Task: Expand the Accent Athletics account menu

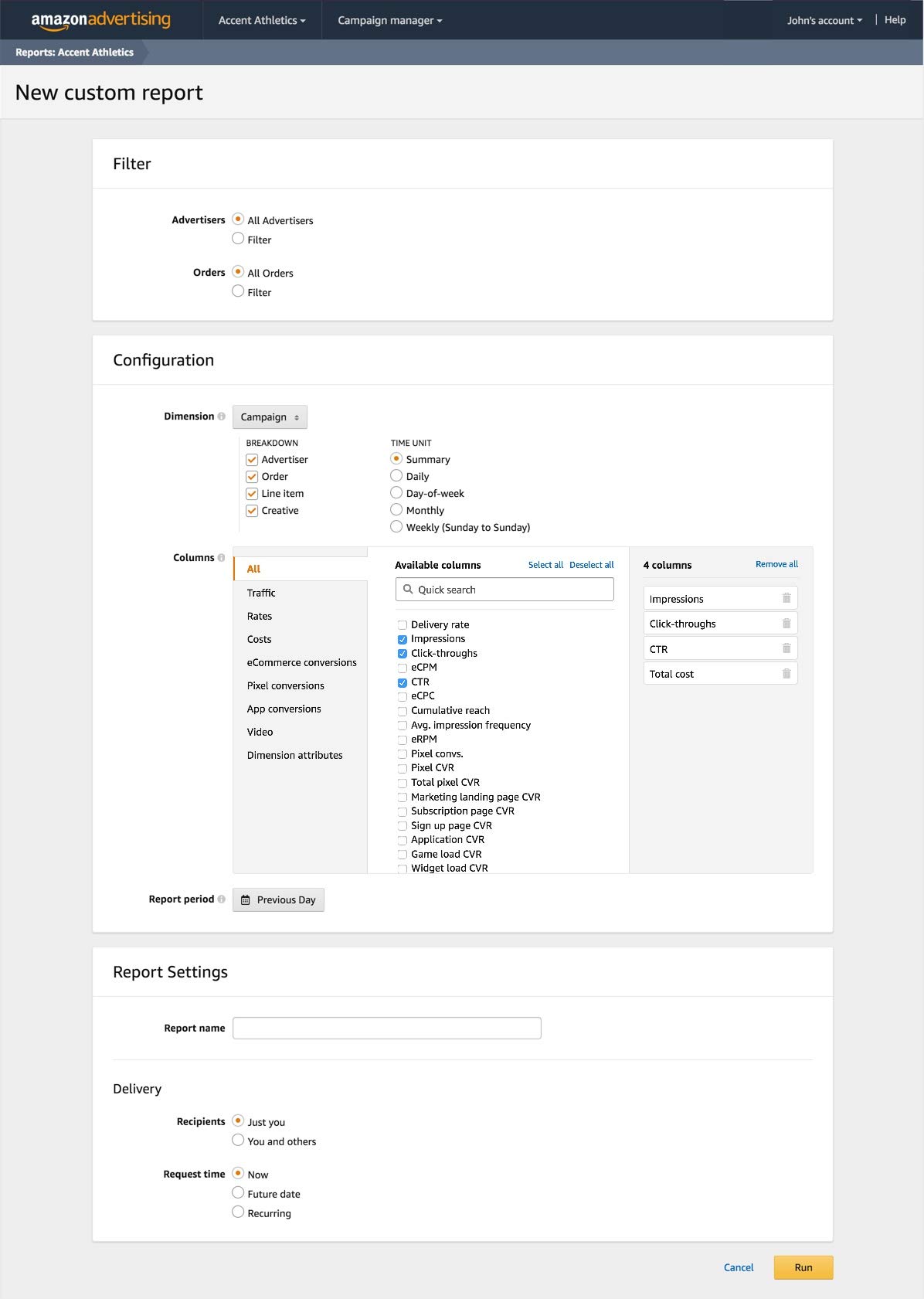Action: pyautogui.click(x=262, y=21)
